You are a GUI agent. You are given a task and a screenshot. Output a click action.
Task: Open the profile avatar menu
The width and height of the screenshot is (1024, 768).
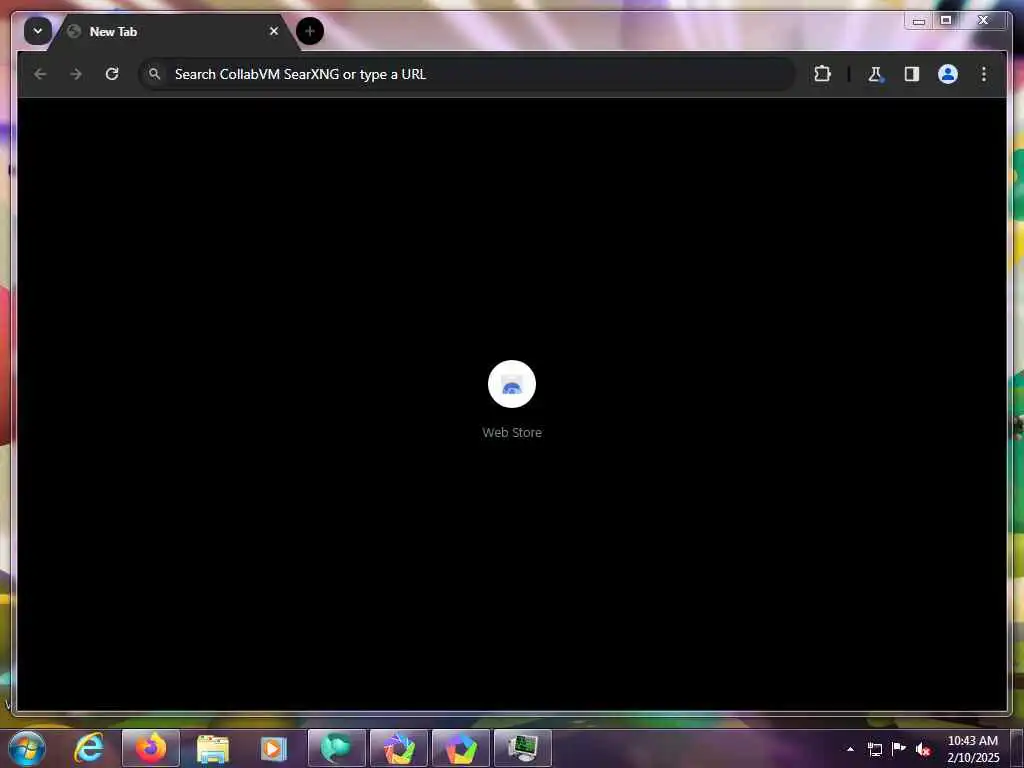pyautogui.click(x=948, y=74)
